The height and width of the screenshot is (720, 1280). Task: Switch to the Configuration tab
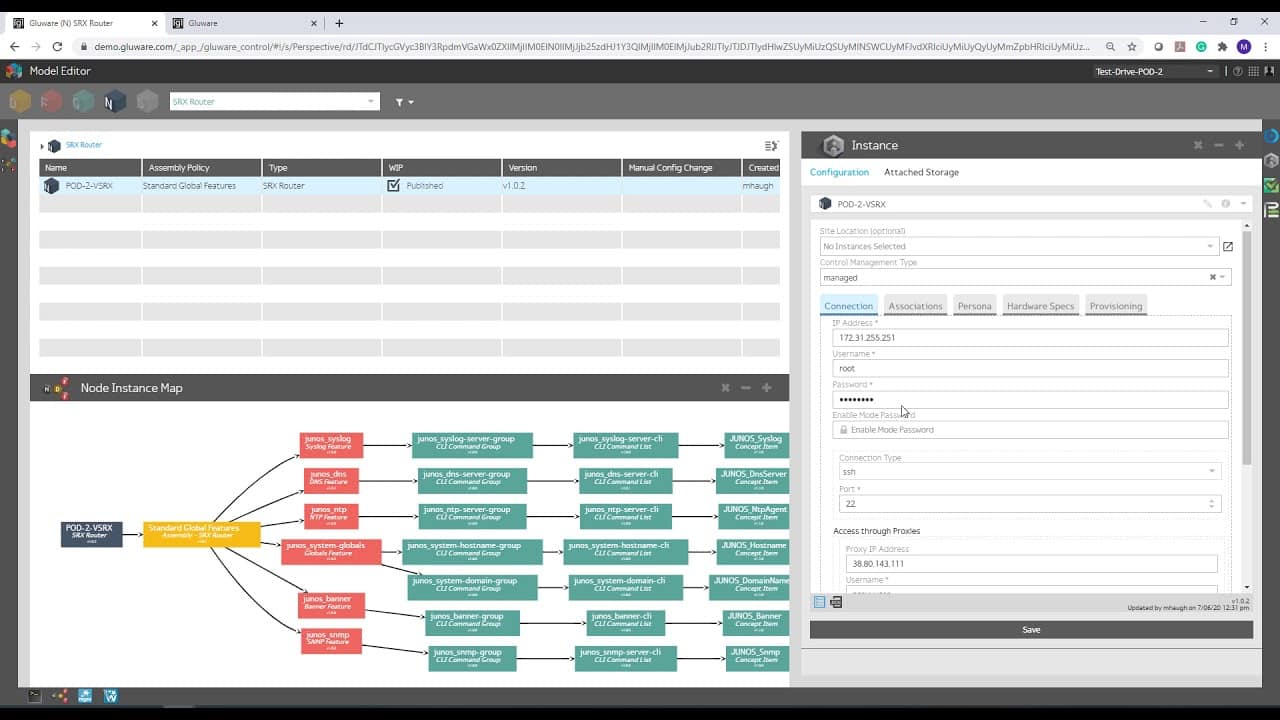tap(839, 172)
